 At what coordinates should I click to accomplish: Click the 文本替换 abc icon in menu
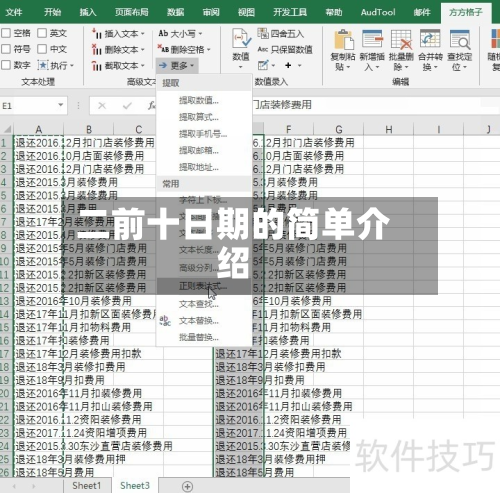coord(165,321)
